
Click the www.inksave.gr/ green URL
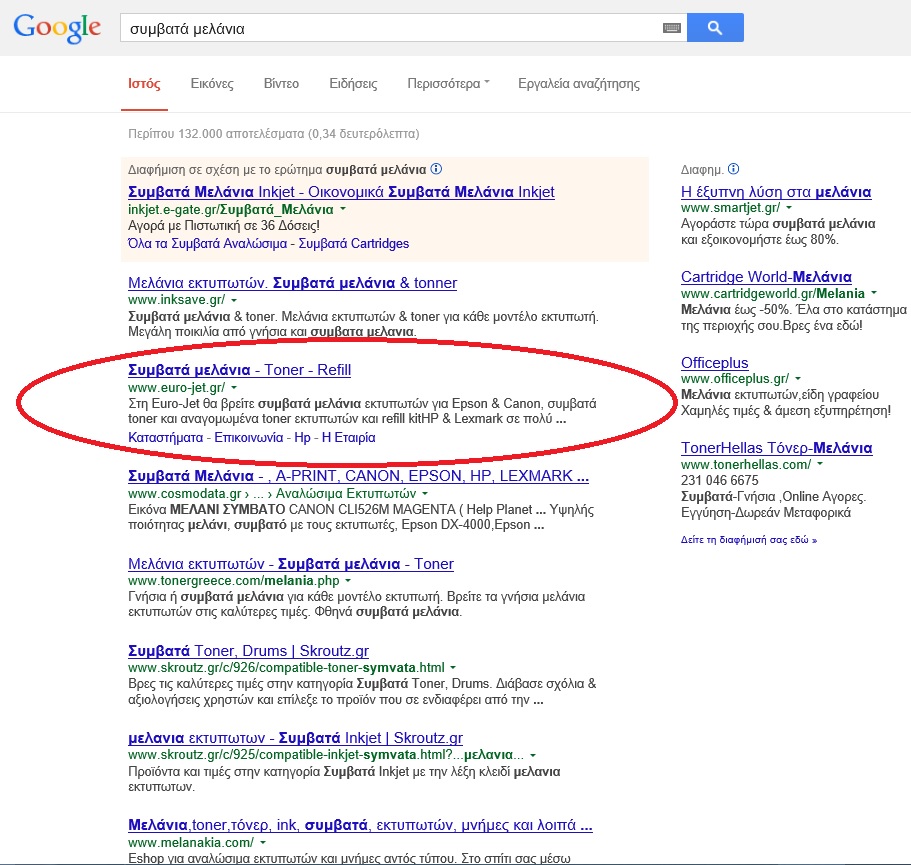[x=177, y=300]
